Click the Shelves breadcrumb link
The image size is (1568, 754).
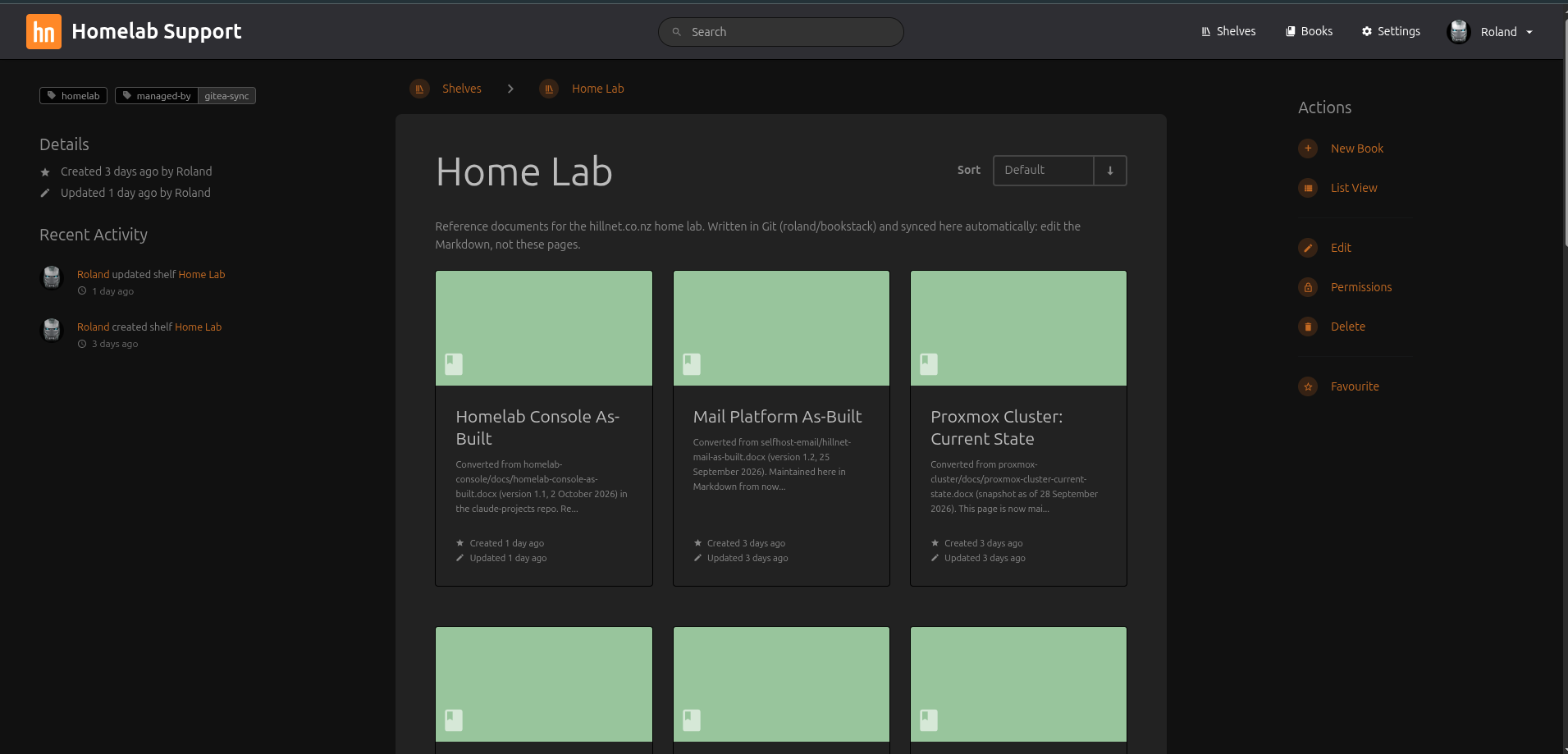[x=462, y=89]
